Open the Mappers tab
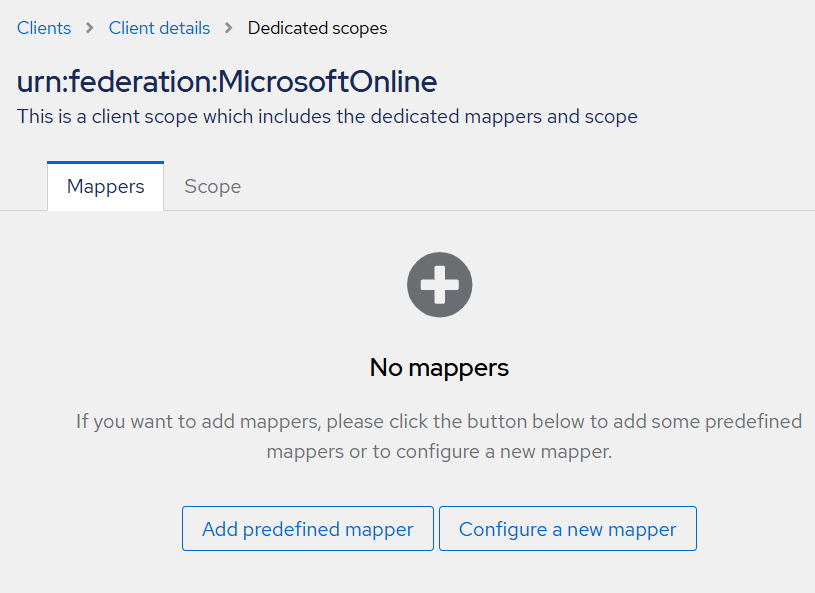This screenshot has width=815, height=593. click(105, 187)
